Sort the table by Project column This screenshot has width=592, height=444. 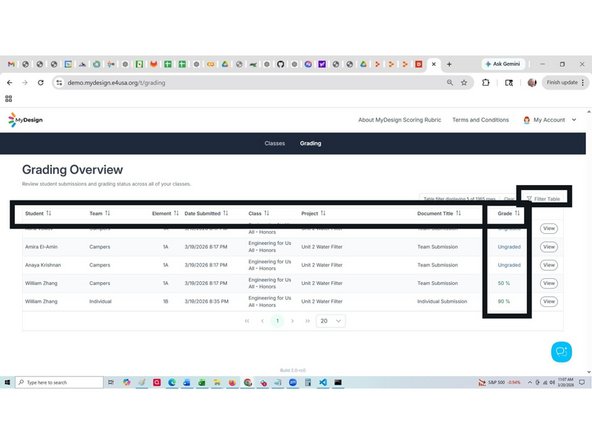pos(323,213)
